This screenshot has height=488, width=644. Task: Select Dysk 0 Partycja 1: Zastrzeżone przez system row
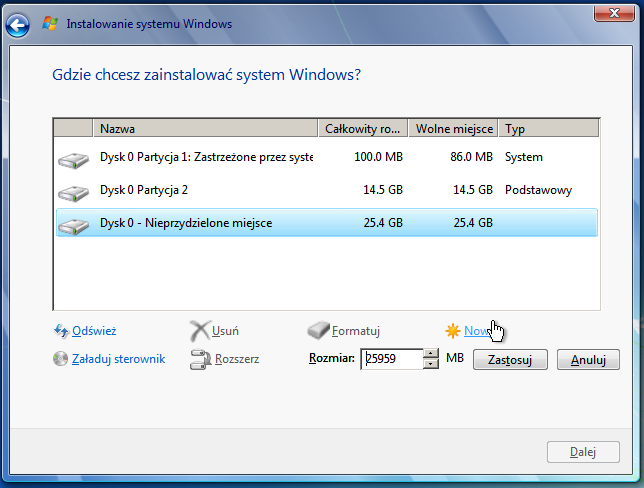point(327,157)
